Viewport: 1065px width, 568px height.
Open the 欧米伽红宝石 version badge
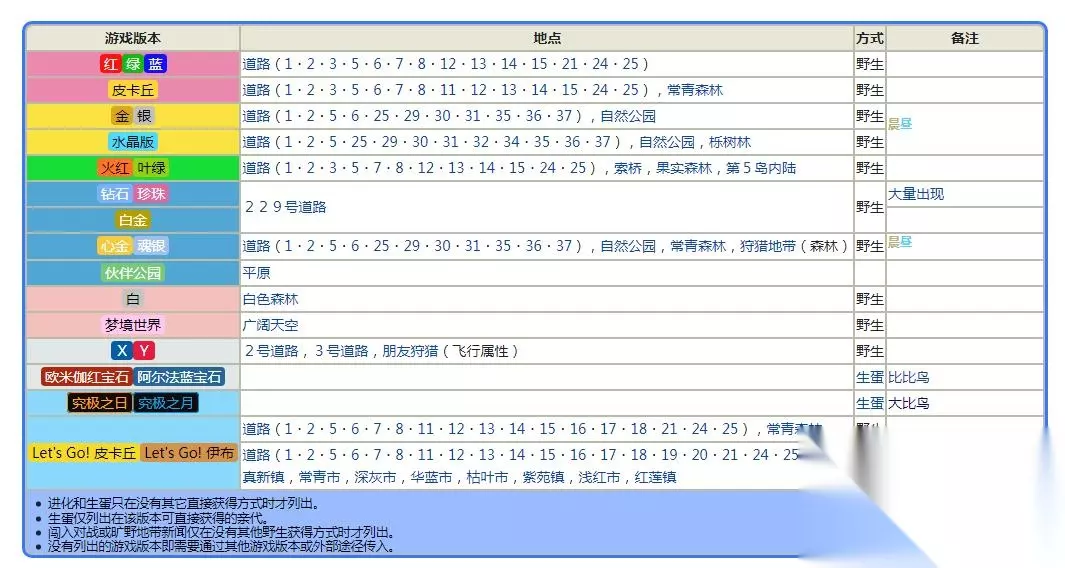tap(86, 377)
